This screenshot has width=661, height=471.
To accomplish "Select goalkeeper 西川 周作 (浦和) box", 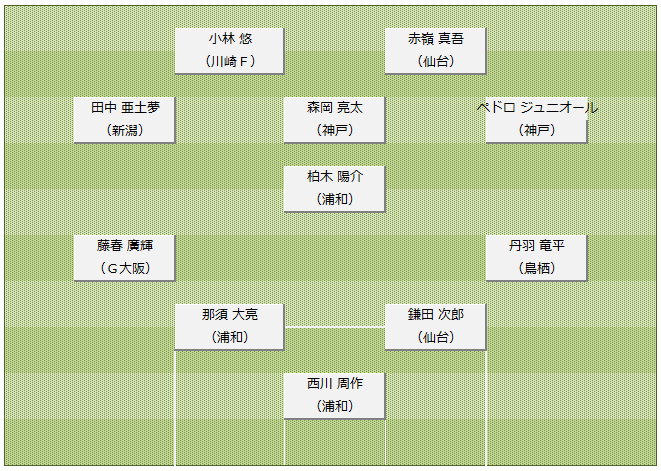I will tap(334, 396).
